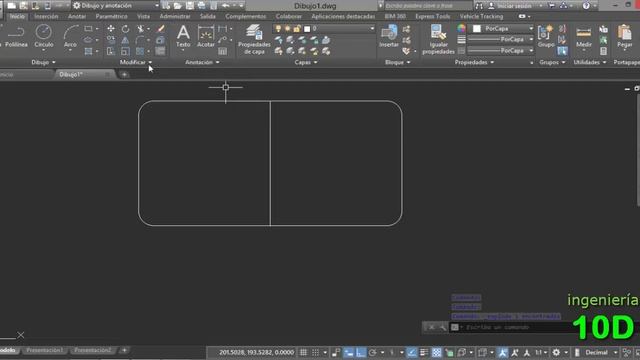This screenshot has height=360, width=640.
Task: Select the Rotate tool icon
Action: tap(125, 29)
